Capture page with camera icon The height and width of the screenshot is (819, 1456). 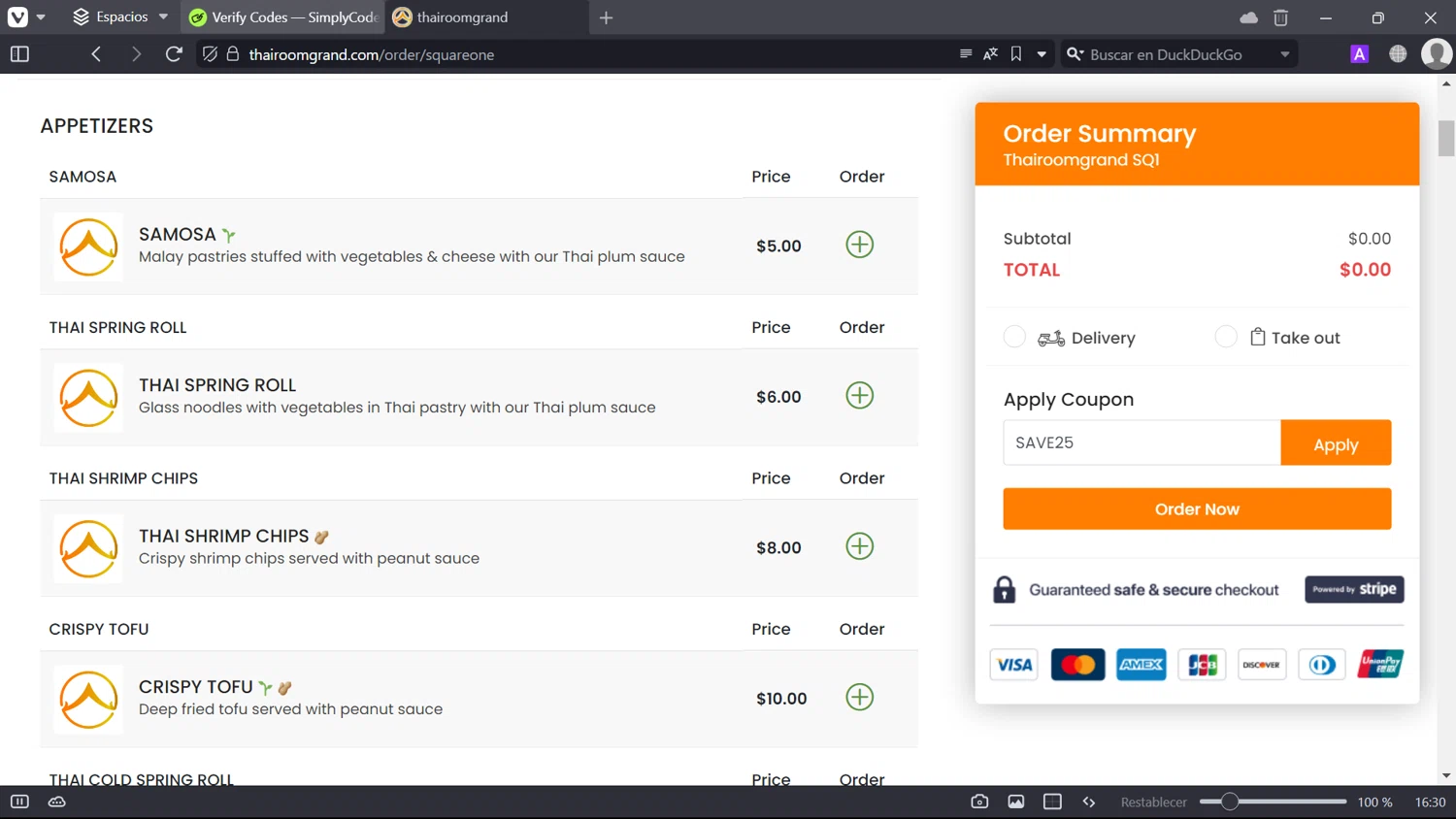point(979,802)
